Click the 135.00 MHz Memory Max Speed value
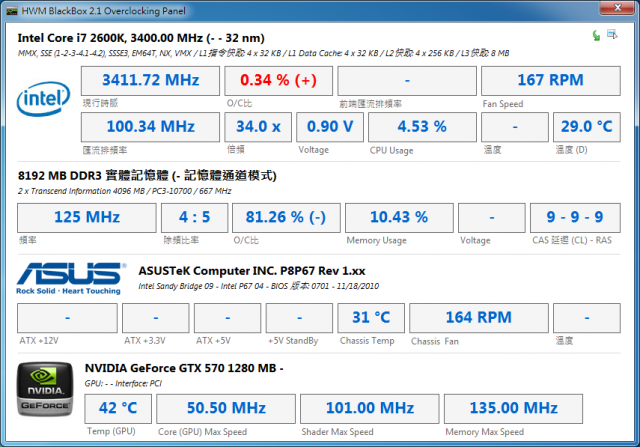640x447 pixels. coord(513,409)
